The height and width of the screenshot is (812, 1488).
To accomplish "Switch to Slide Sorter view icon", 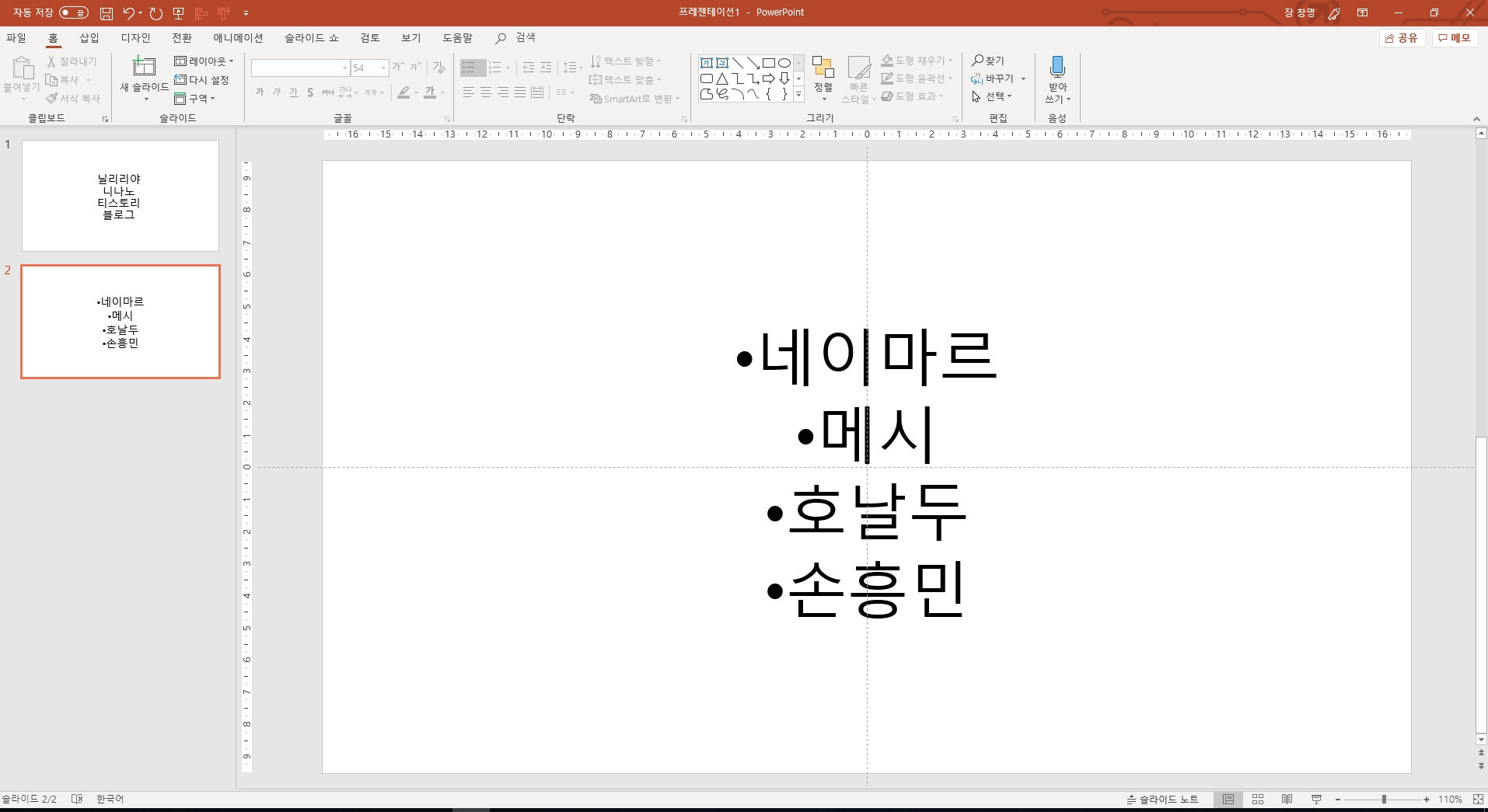I will click(x=1258, y=799).
